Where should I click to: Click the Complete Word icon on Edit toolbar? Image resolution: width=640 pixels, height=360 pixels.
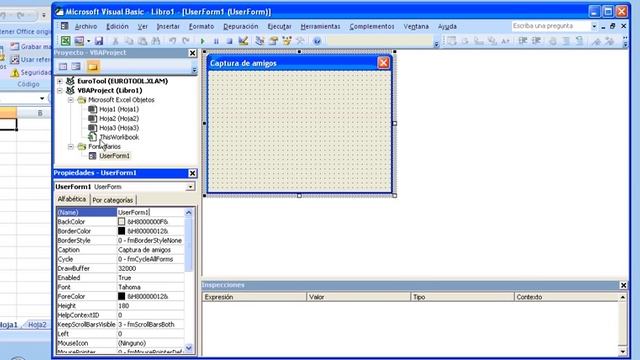pos(505,41)
